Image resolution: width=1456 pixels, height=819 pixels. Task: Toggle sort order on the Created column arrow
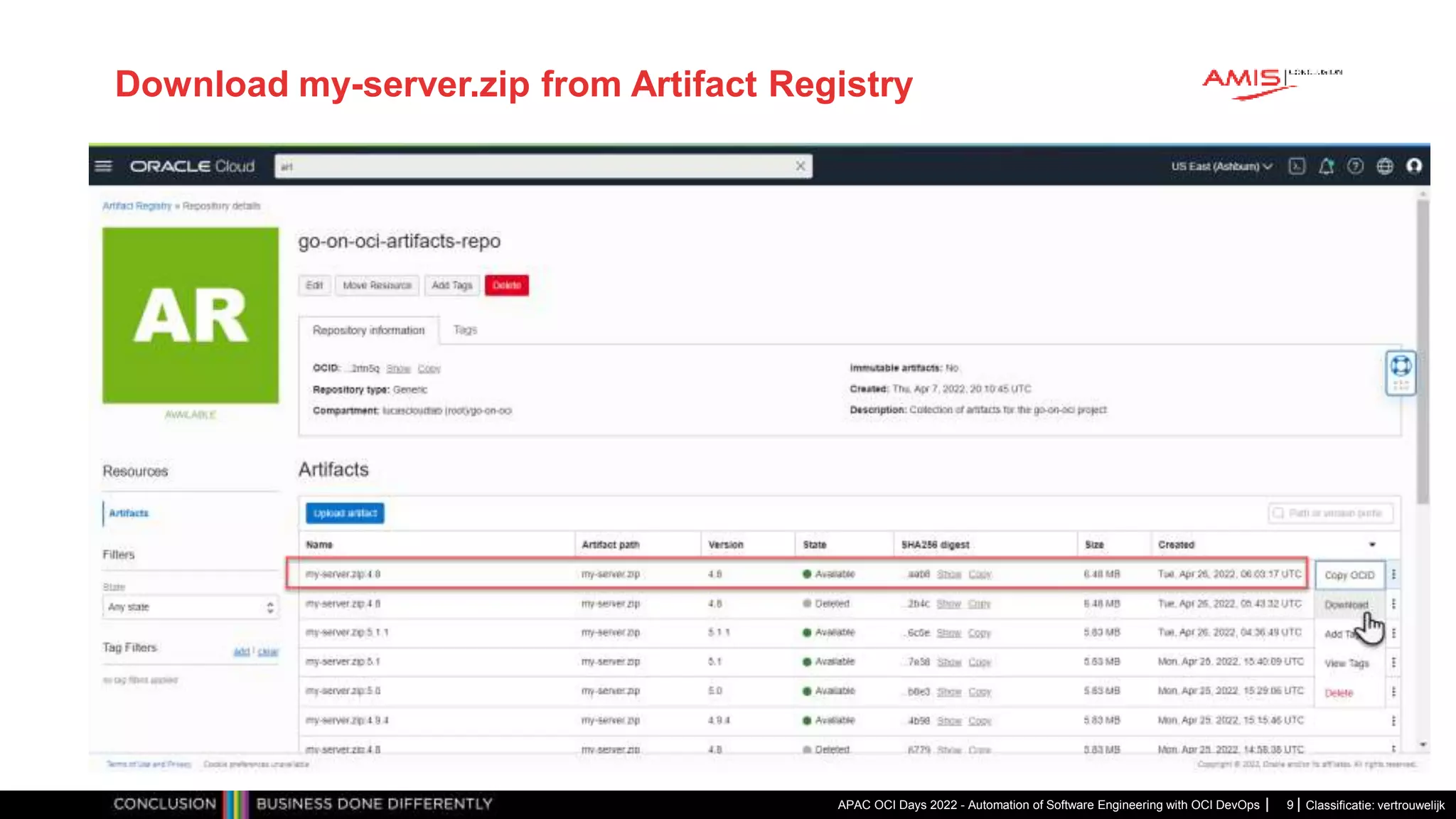coord(1372,545)
